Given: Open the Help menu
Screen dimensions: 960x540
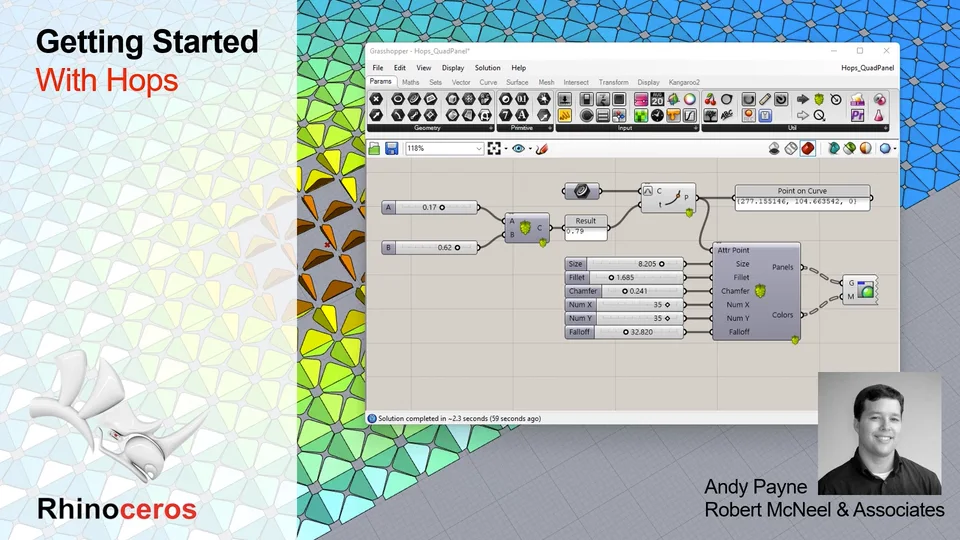Looking at the screenshot, I should click(x=519, y=68).
